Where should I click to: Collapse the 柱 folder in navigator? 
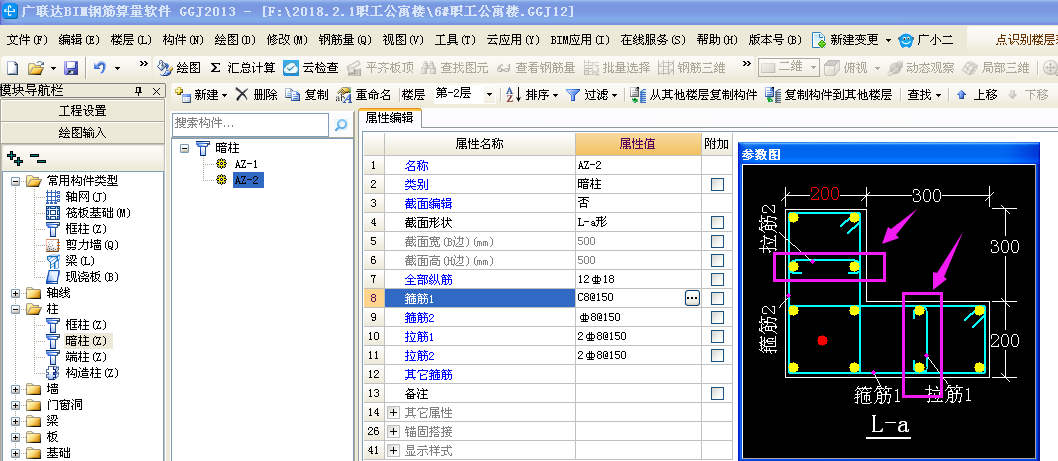pyautogui.click(x=16, y=309)
